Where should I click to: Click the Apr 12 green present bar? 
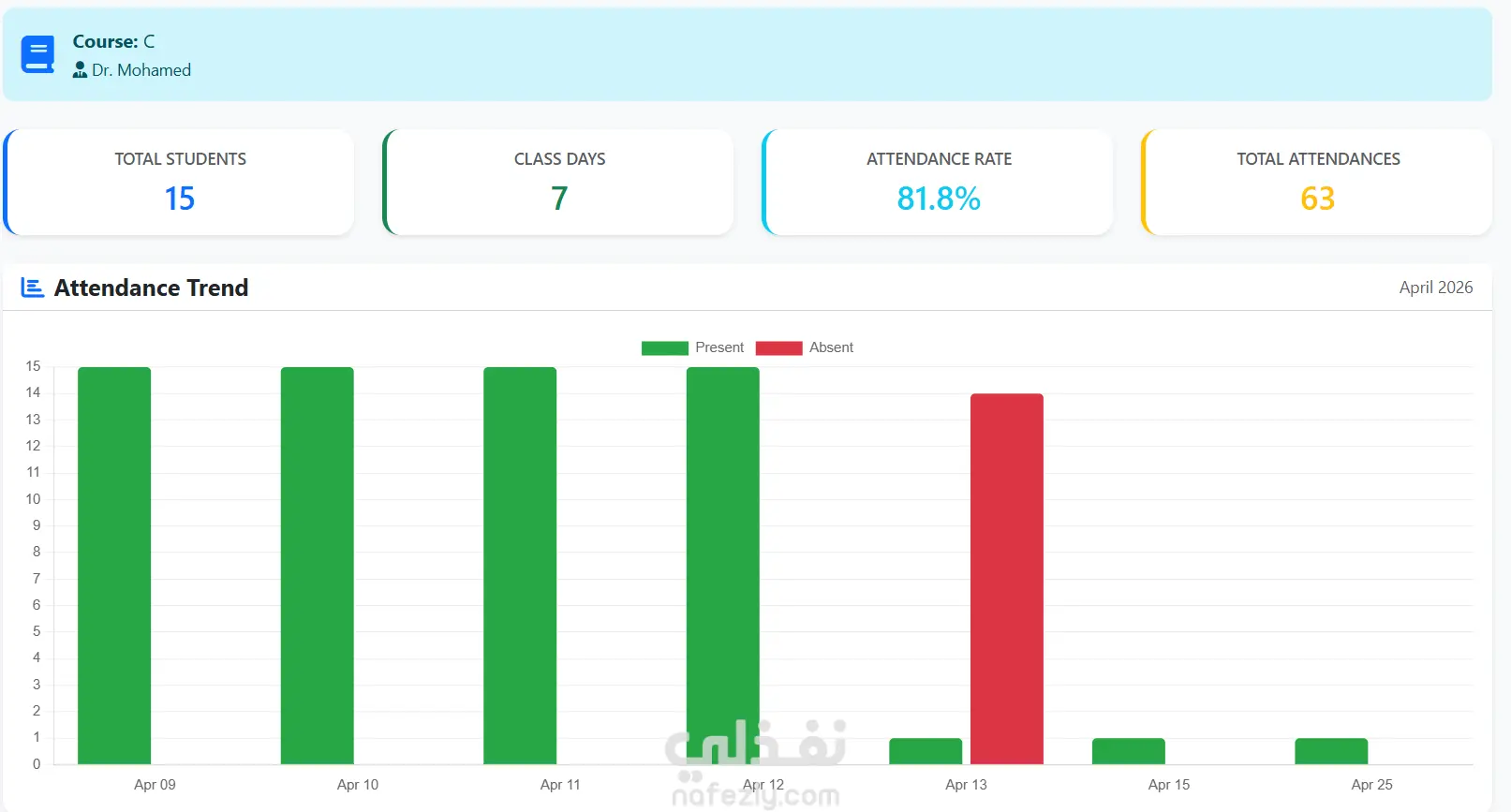[x=723, y=566]
